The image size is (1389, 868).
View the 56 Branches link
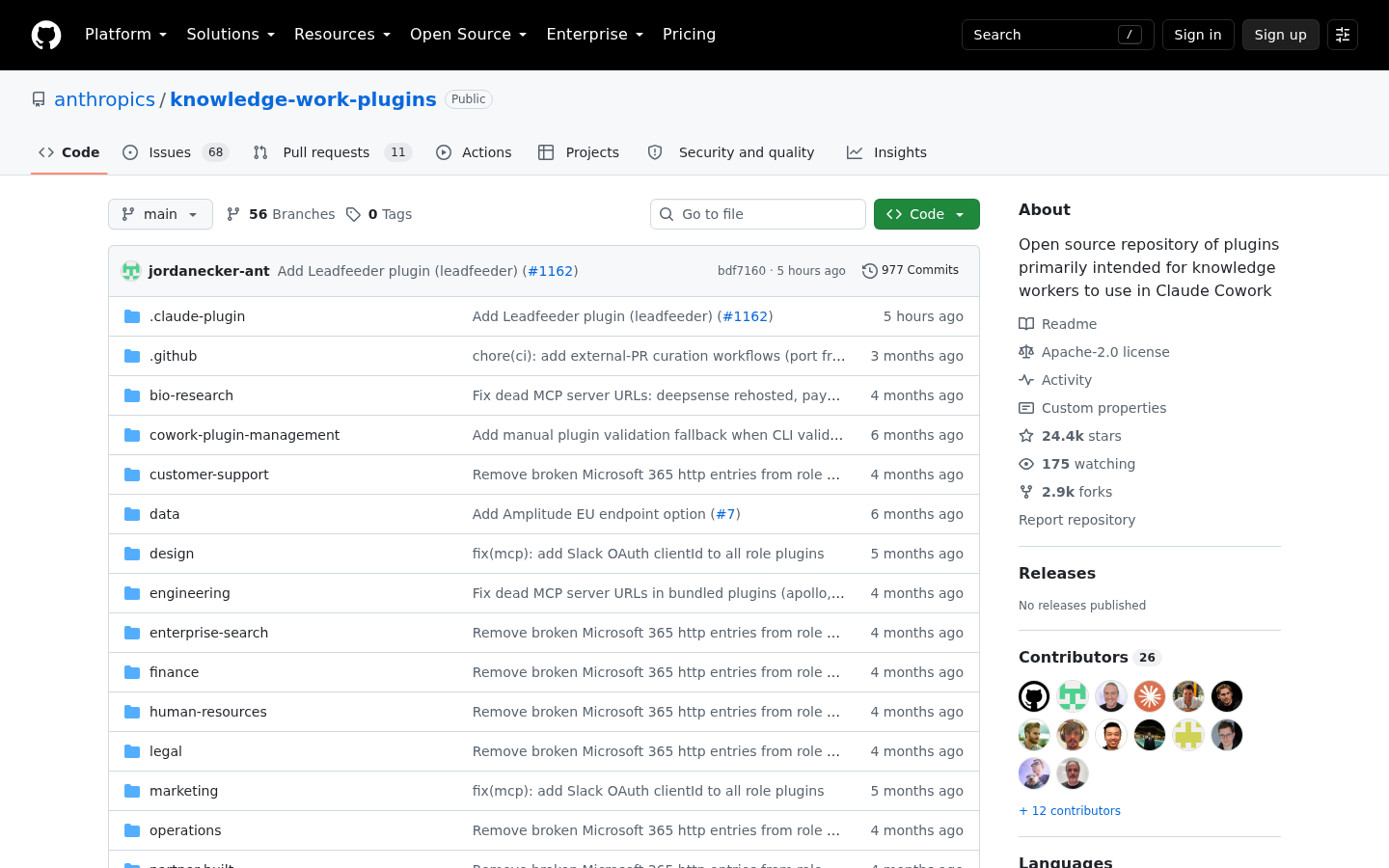click(281, 214)
